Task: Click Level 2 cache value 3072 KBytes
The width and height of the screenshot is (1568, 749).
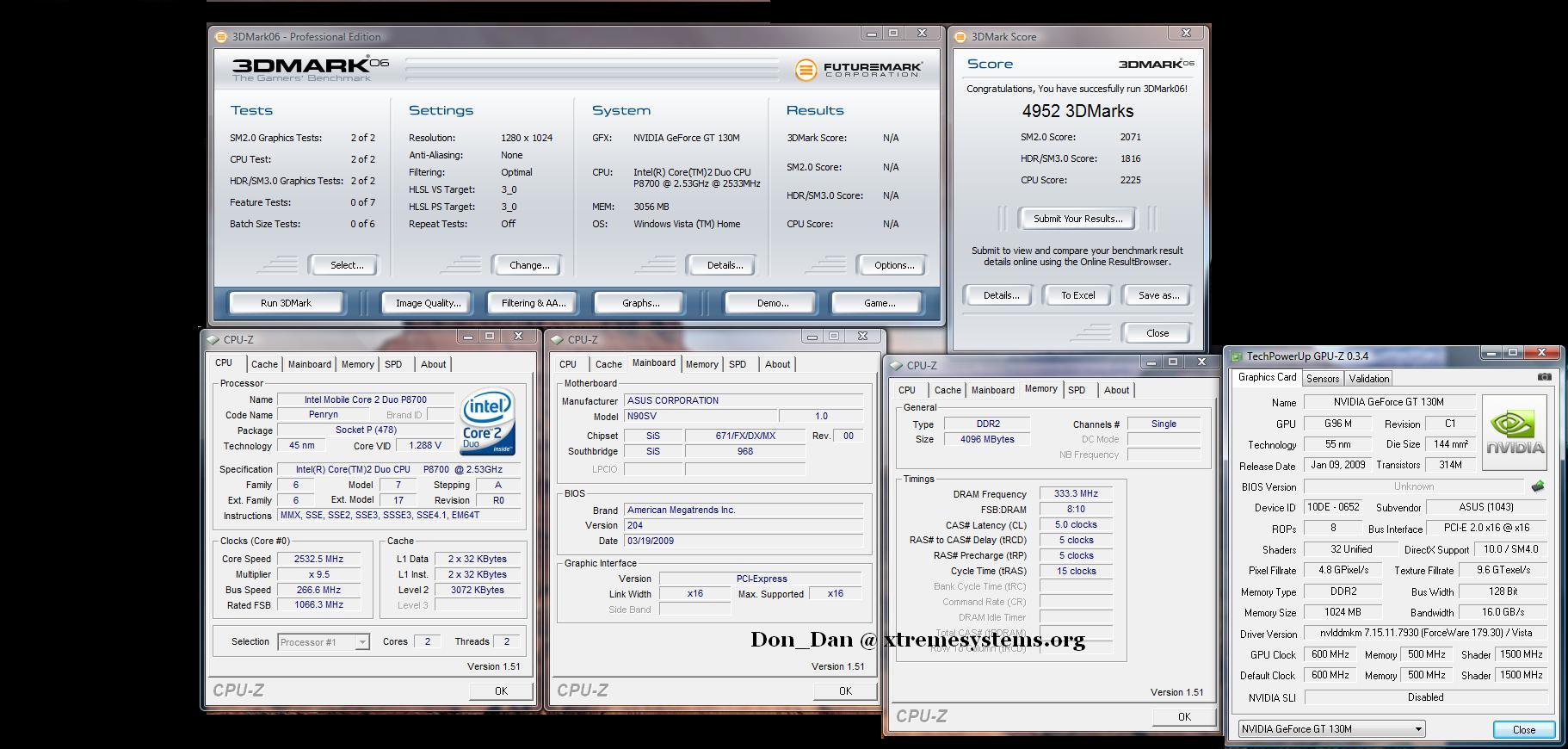Action: [477, 590]
